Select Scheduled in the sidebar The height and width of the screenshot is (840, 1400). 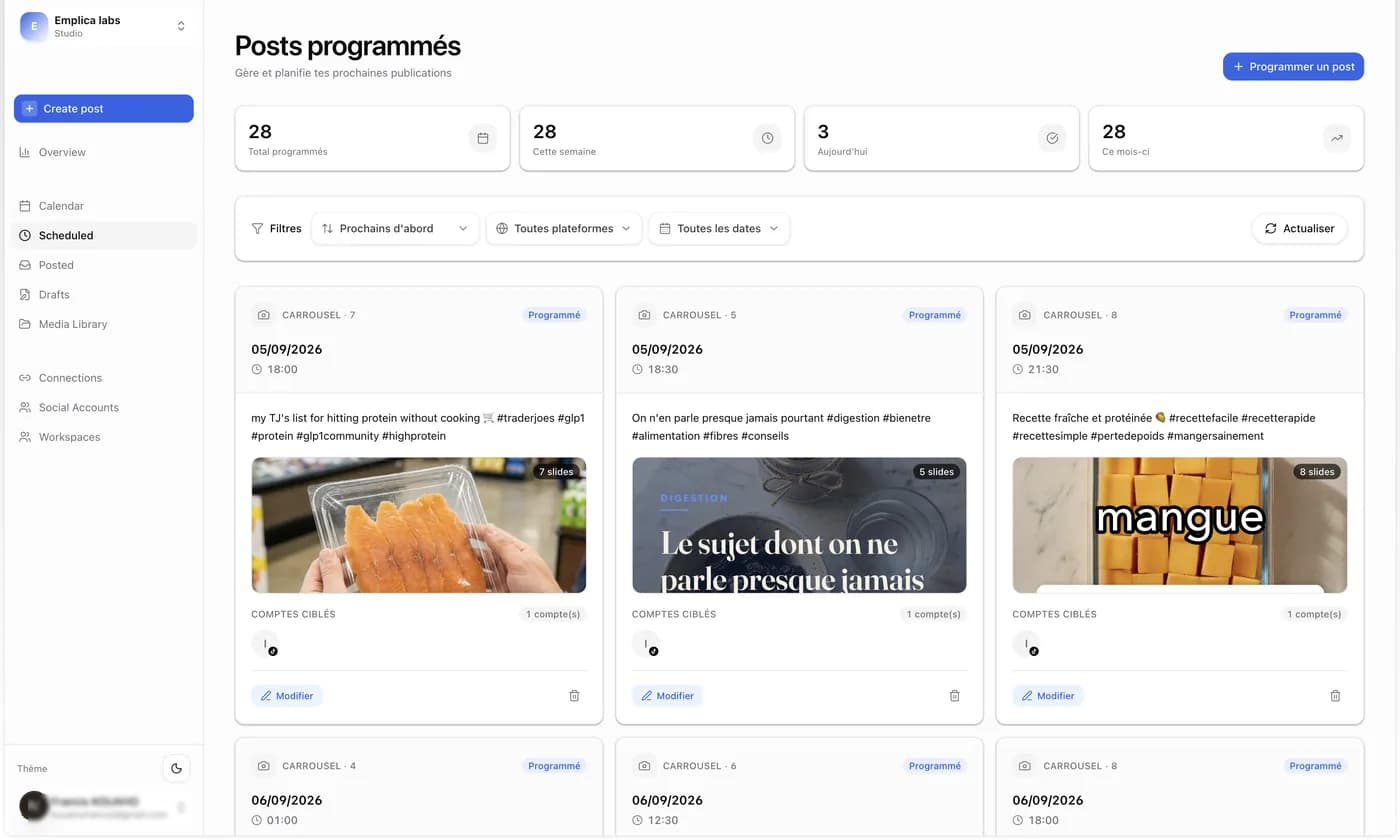(104, 235)
